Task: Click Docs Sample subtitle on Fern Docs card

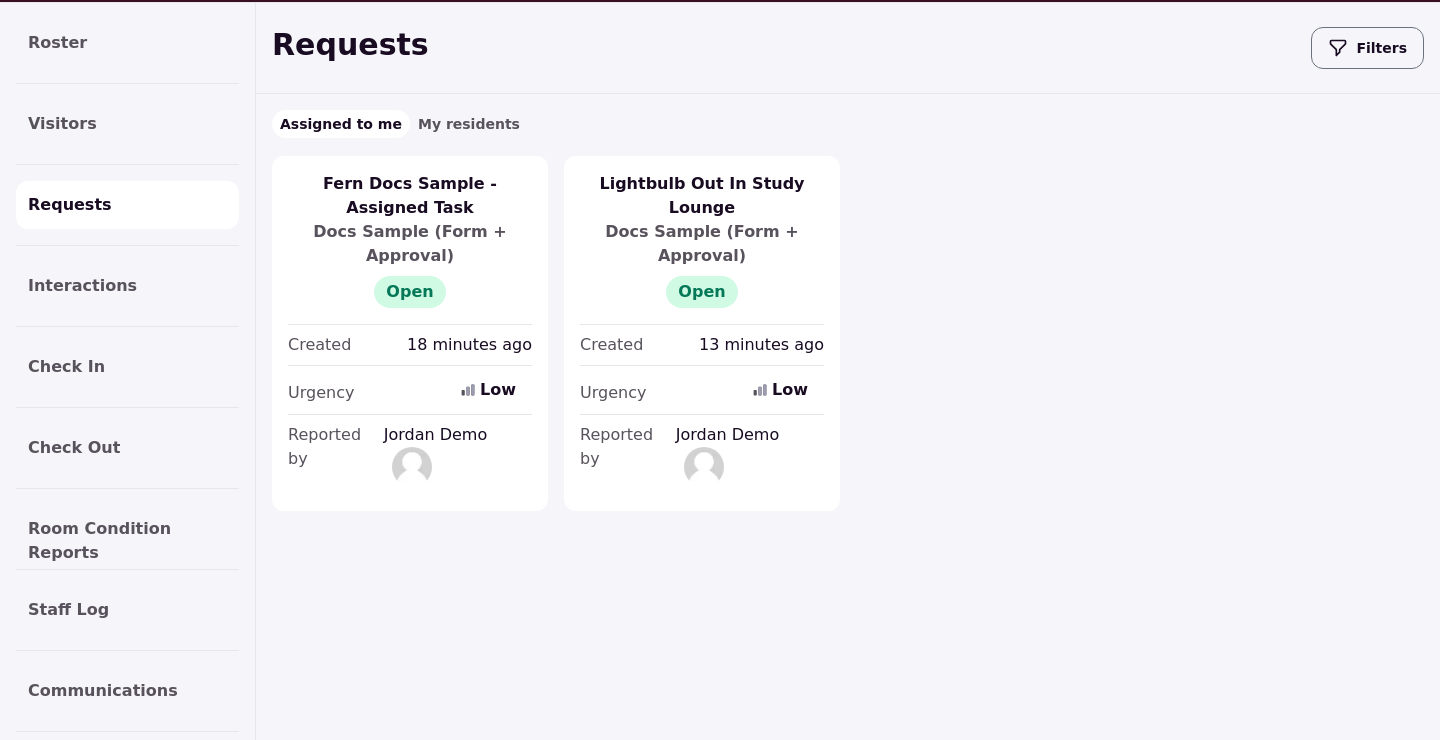Action: pyautogui.click(x=410, y=243)
